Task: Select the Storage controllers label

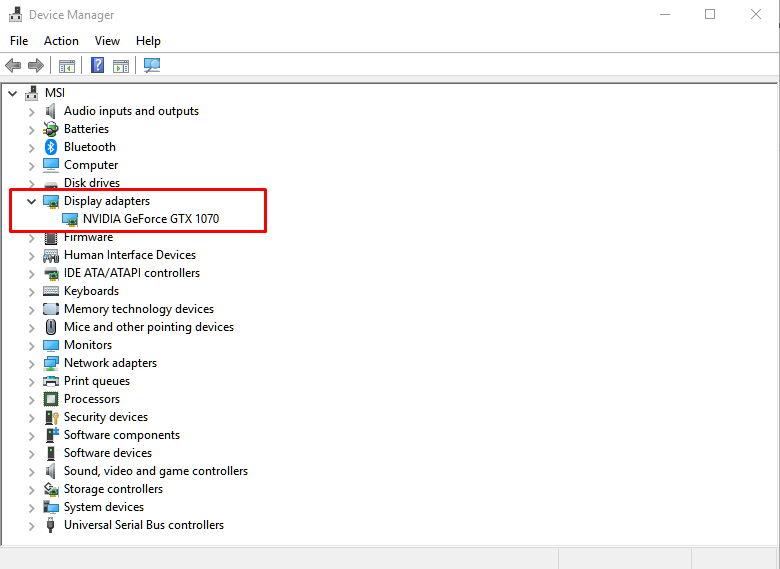Action: click(113, 489)
